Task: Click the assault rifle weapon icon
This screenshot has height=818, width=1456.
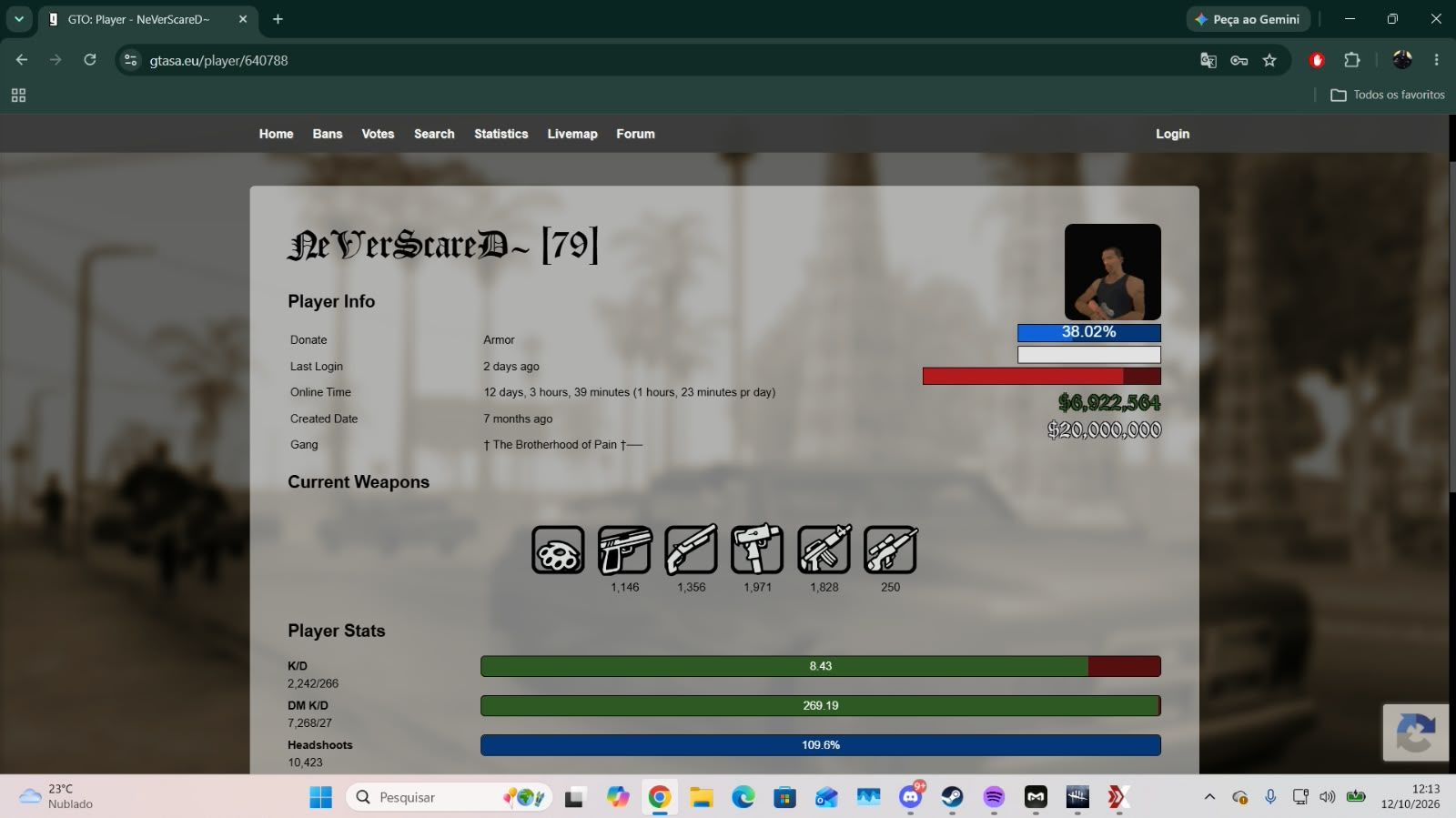Action: (x=824, y=550)
